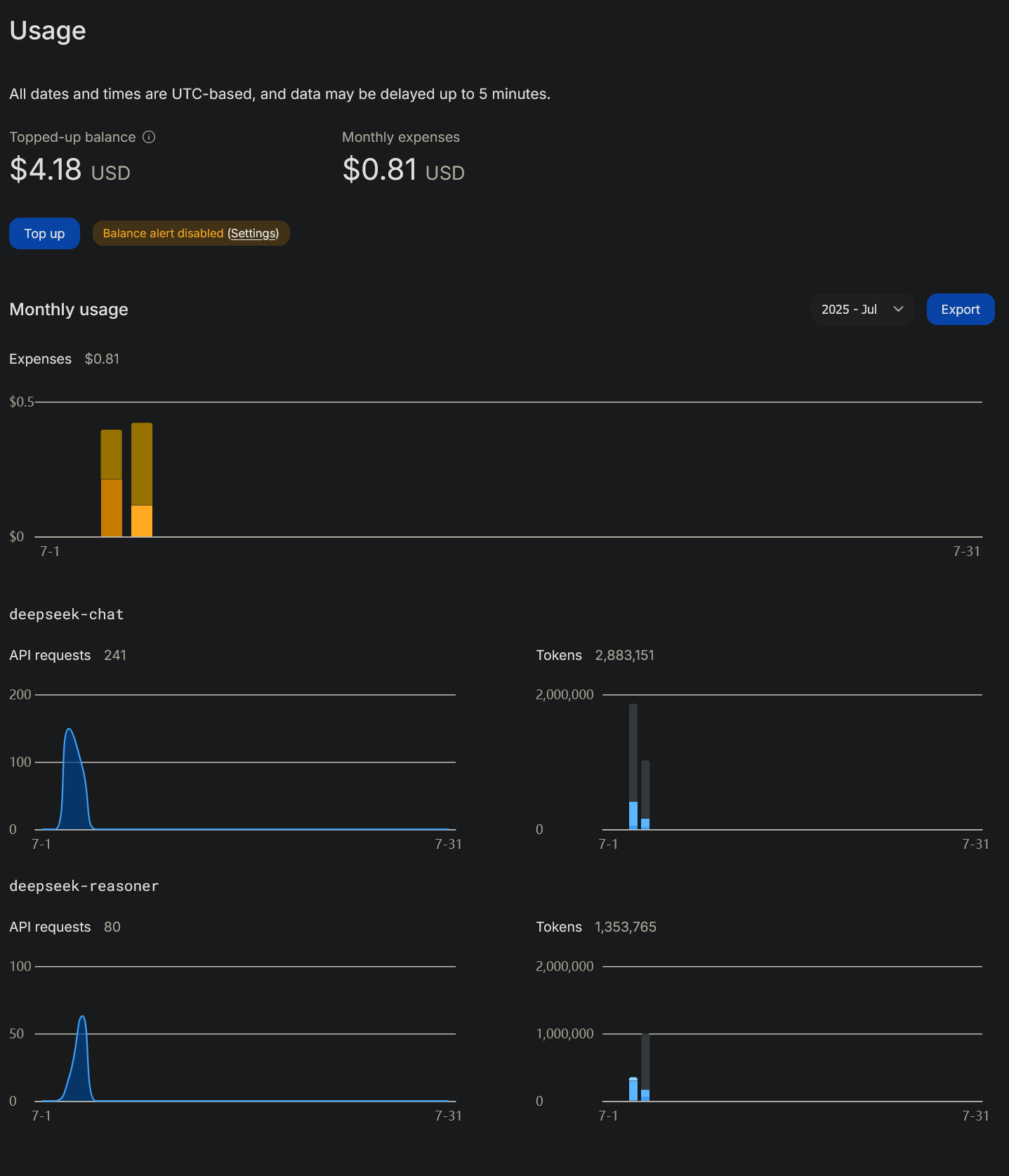Click the second day's taller expenses bar
Screen dimensions: 1009x1176
click(x=142, y=480)
